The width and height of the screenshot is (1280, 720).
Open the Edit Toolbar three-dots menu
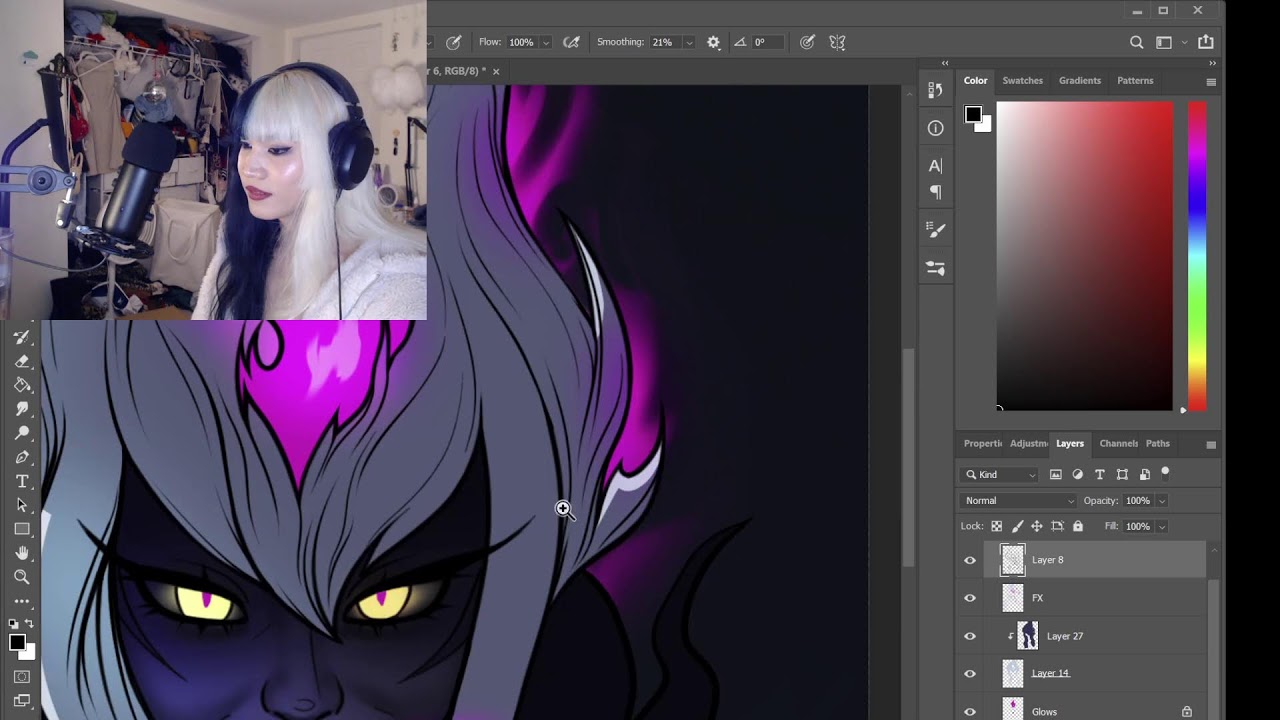click(22, 601)
